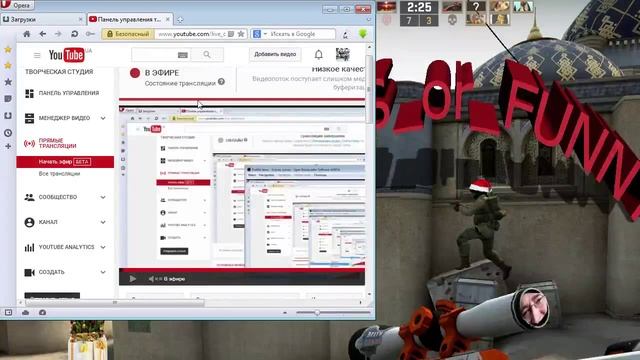Click the on-screen keyboard icon in search
Image resolution: width=640 pixels, height=360 pixels.
coord(182,55)
